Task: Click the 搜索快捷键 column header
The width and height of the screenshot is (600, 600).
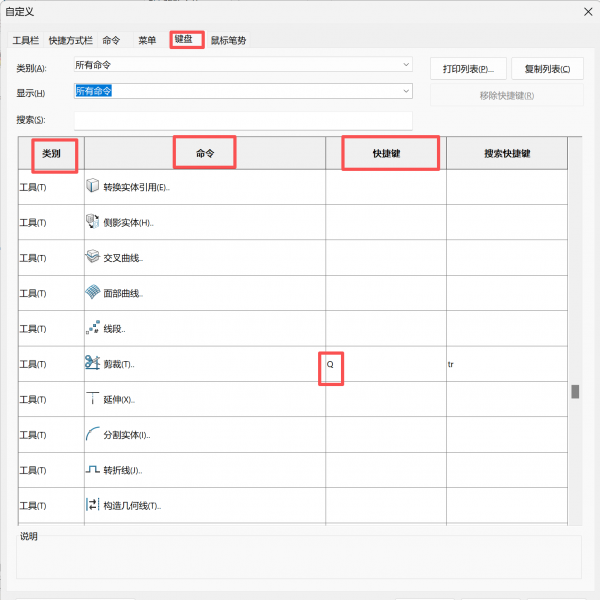Action: 507,153
